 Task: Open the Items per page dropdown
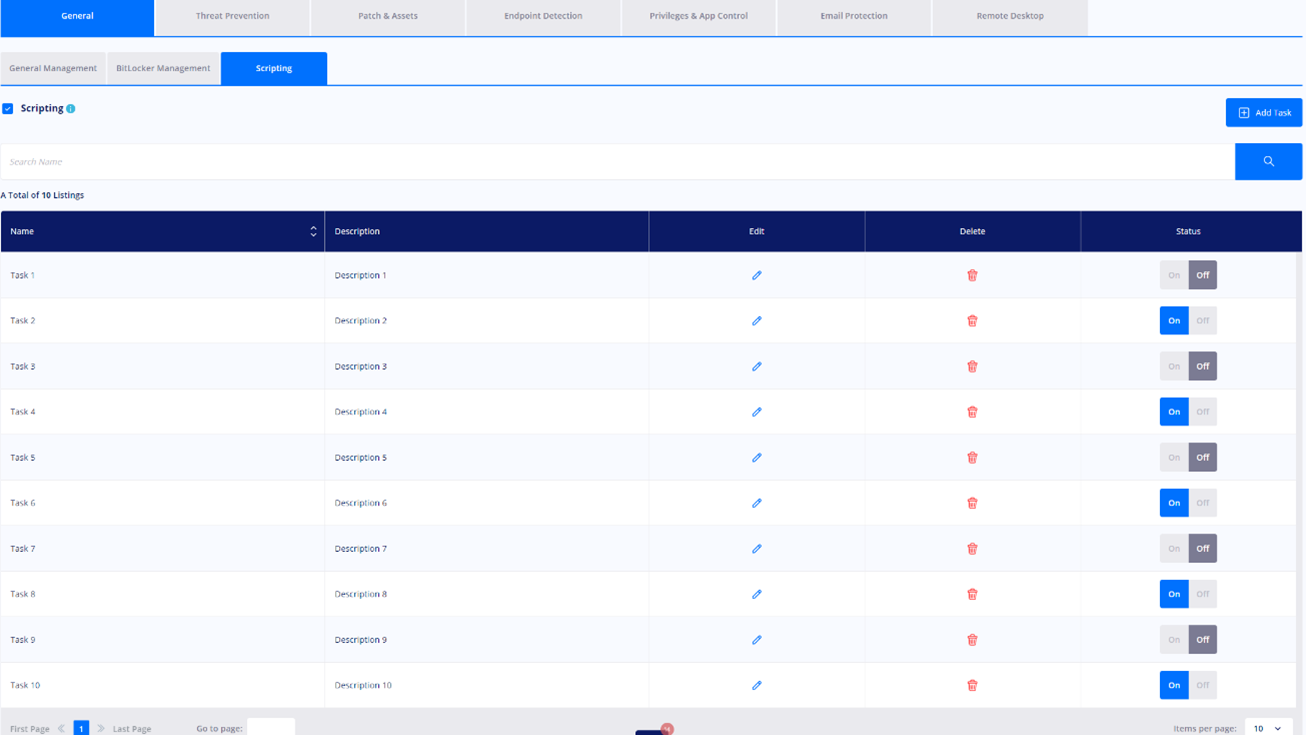pos(1268,727)
